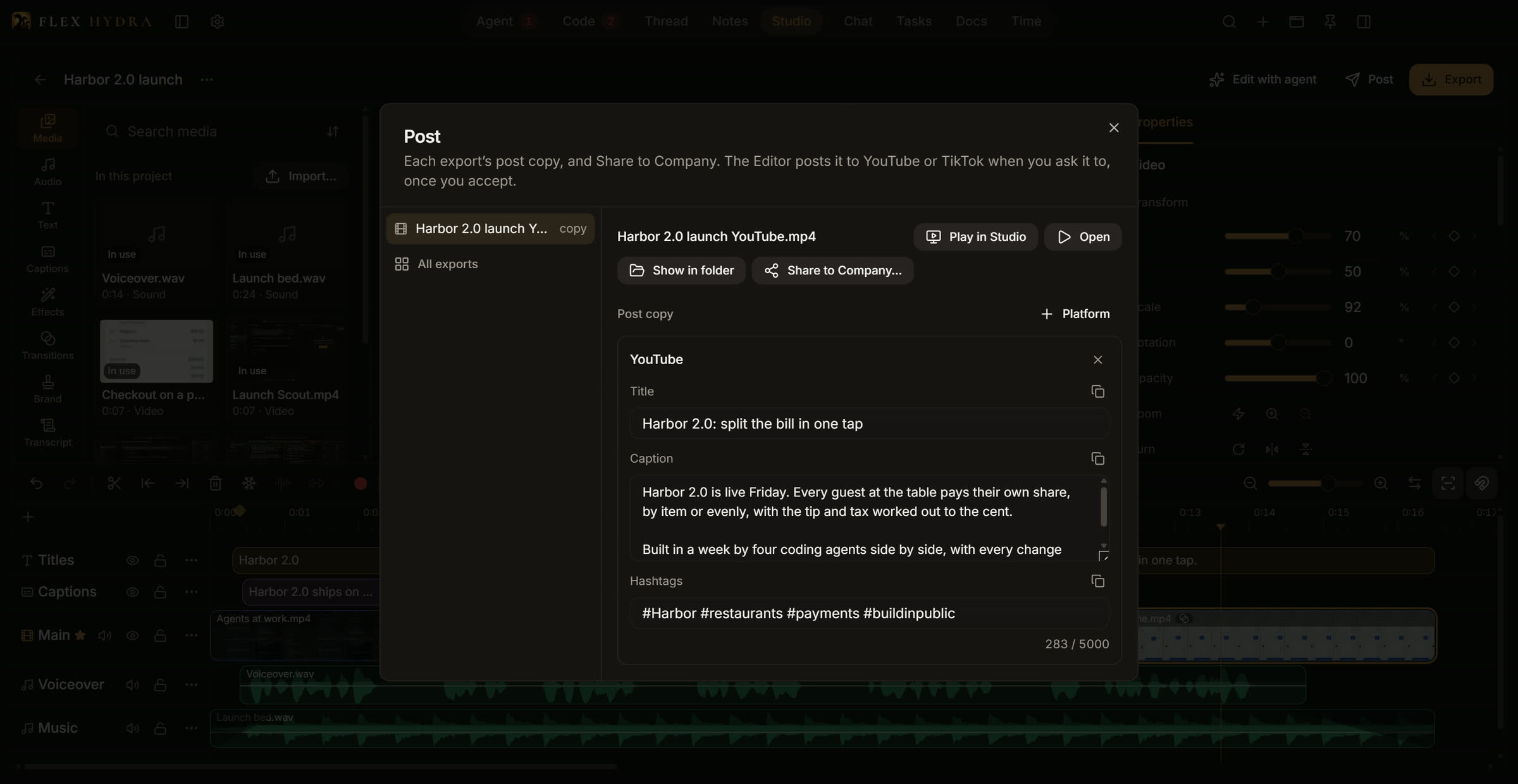Copy the Hashtags text
The width and height of the screenshot is (1518, 784).
point(1097,580)
